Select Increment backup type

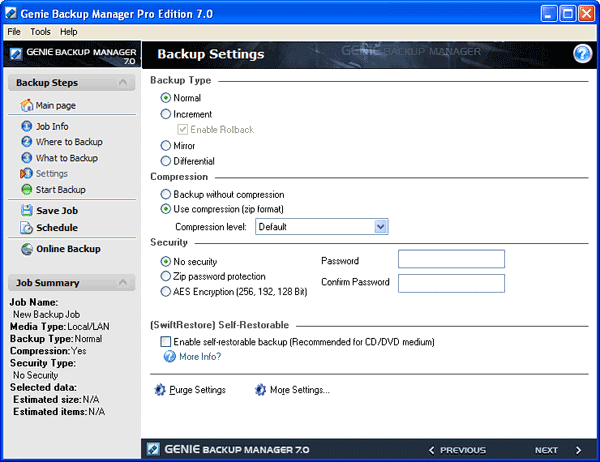[x=165, y=114]
